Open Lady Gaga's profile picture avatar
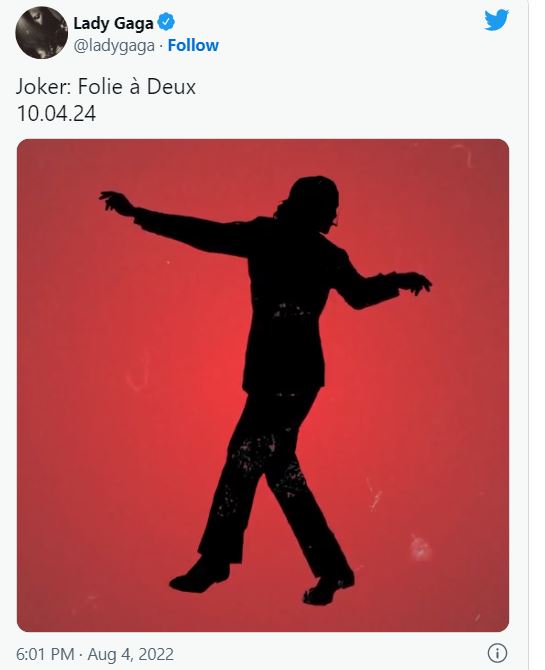Viewport: 545px width, 670px height. [x=41, y=33]
